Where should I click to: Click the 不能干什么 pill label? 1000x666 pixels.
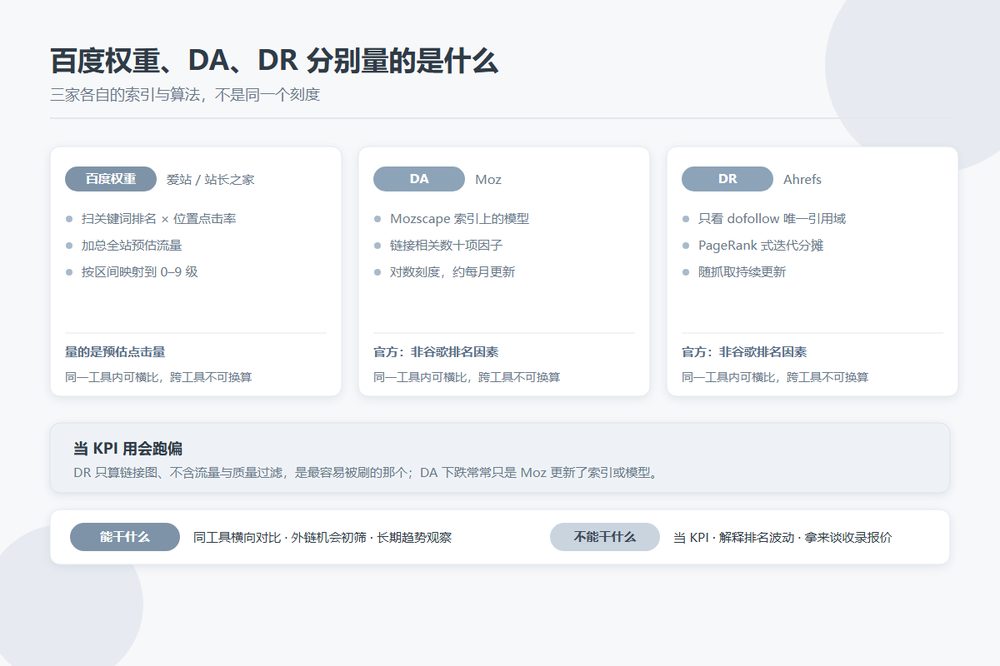tap(605, 537)
